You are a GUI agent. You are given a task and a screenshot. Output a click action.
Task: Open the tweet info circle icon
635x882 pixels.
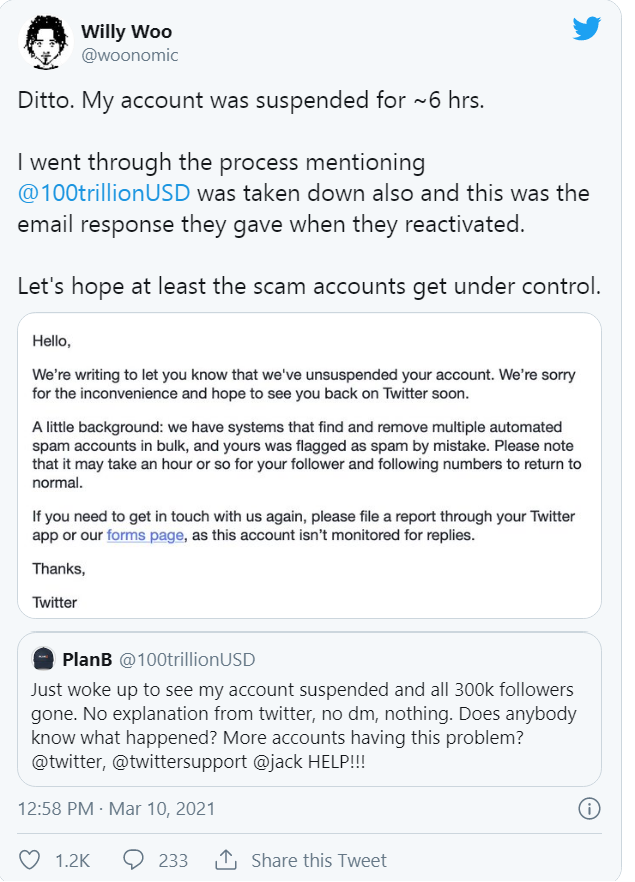click(x=590, y=808)
